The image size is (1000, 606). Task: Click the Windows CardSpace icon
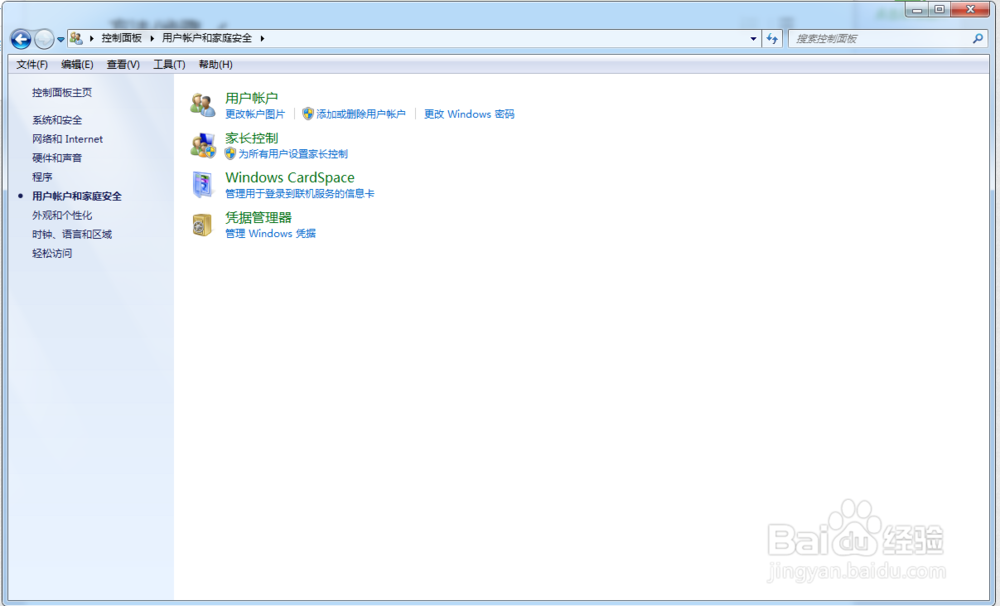[x=203, y=185]
